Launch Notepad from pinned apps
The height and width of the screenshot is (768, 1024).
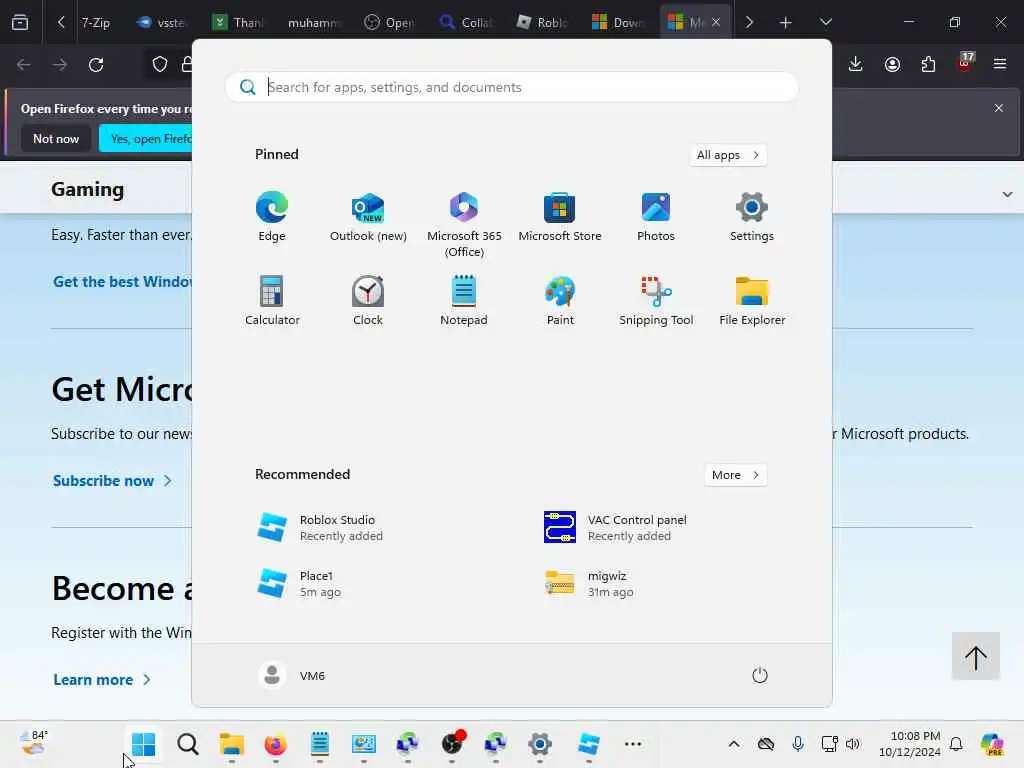tap(464, 301)
